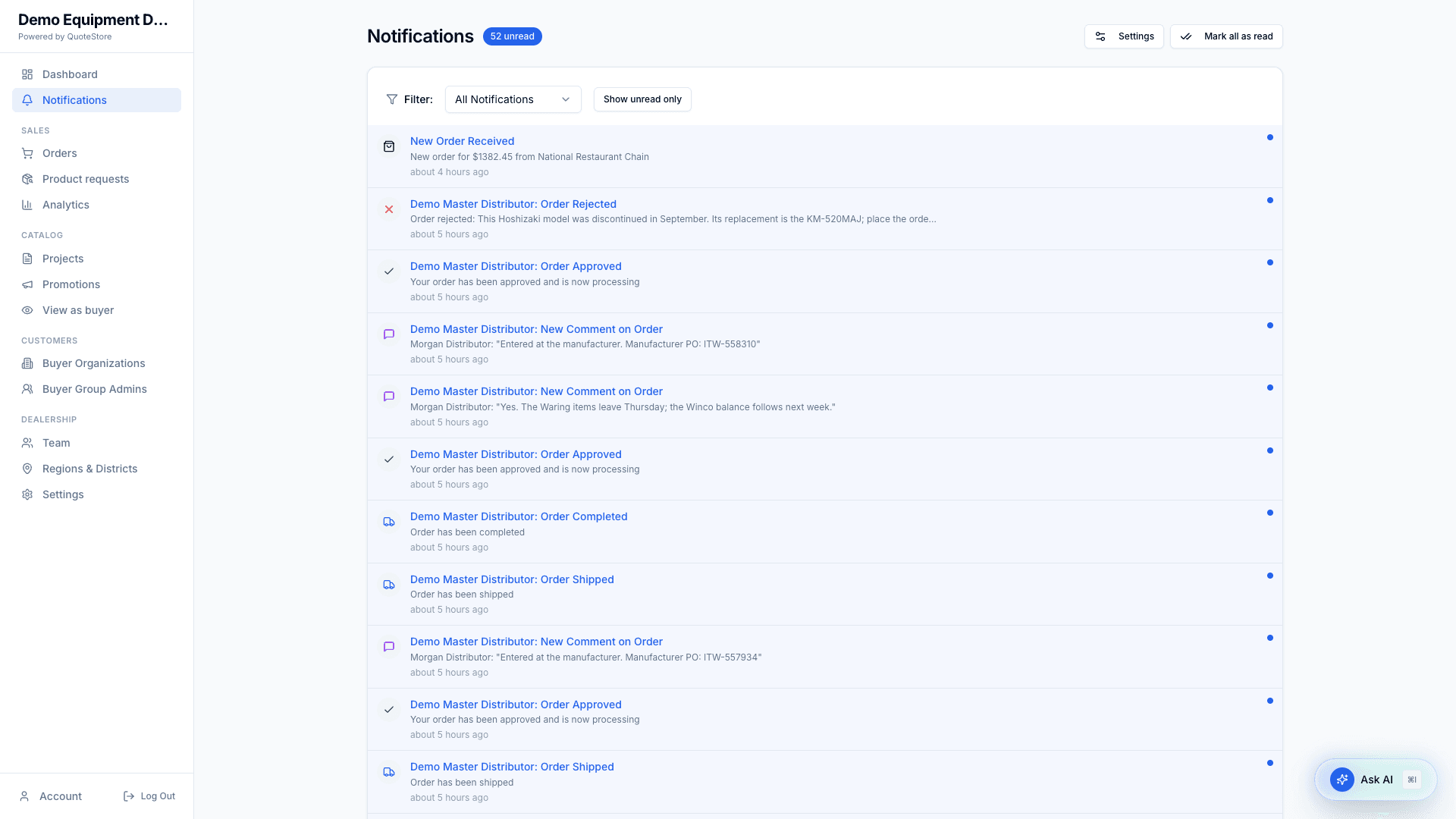
Task: Click the shopping bag icon on New Order Received
Action: pyautogui.click(x=389, y=146)
